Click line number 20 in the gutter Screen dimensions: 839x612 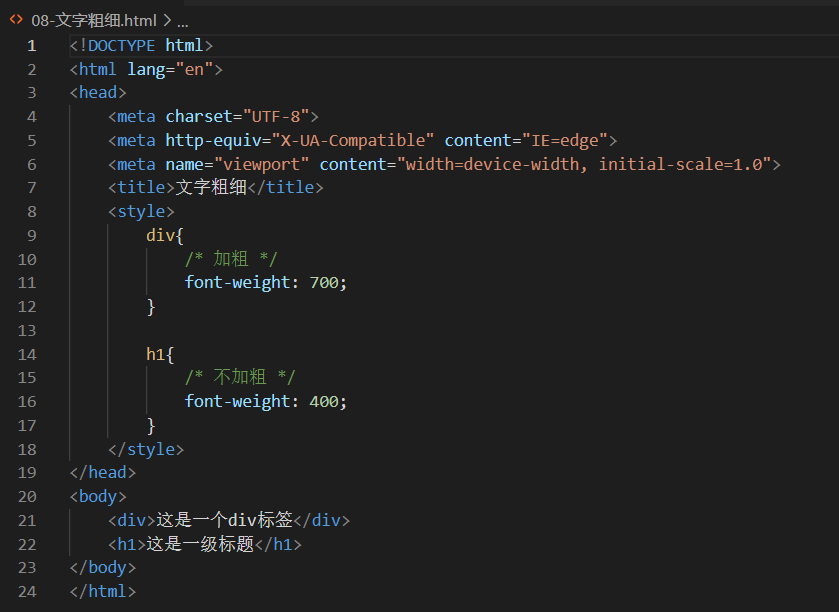pos(27,496)
